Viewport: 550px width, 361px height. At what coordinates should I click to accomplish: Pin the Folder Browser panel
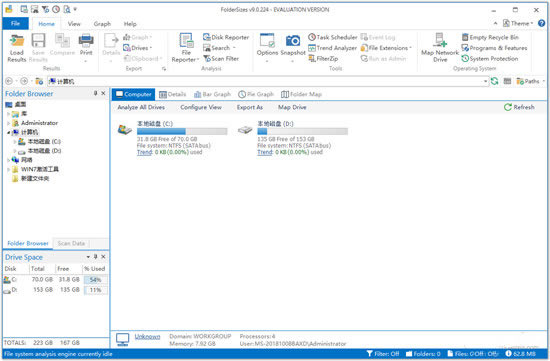coord(95,93)
